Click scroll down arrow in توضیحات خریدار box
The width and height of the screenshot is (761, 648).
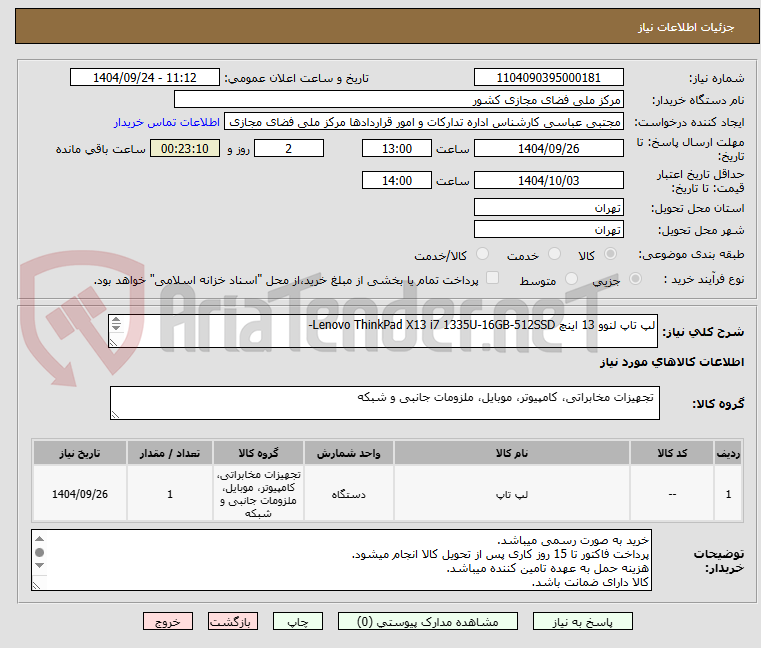coord(40,565)
